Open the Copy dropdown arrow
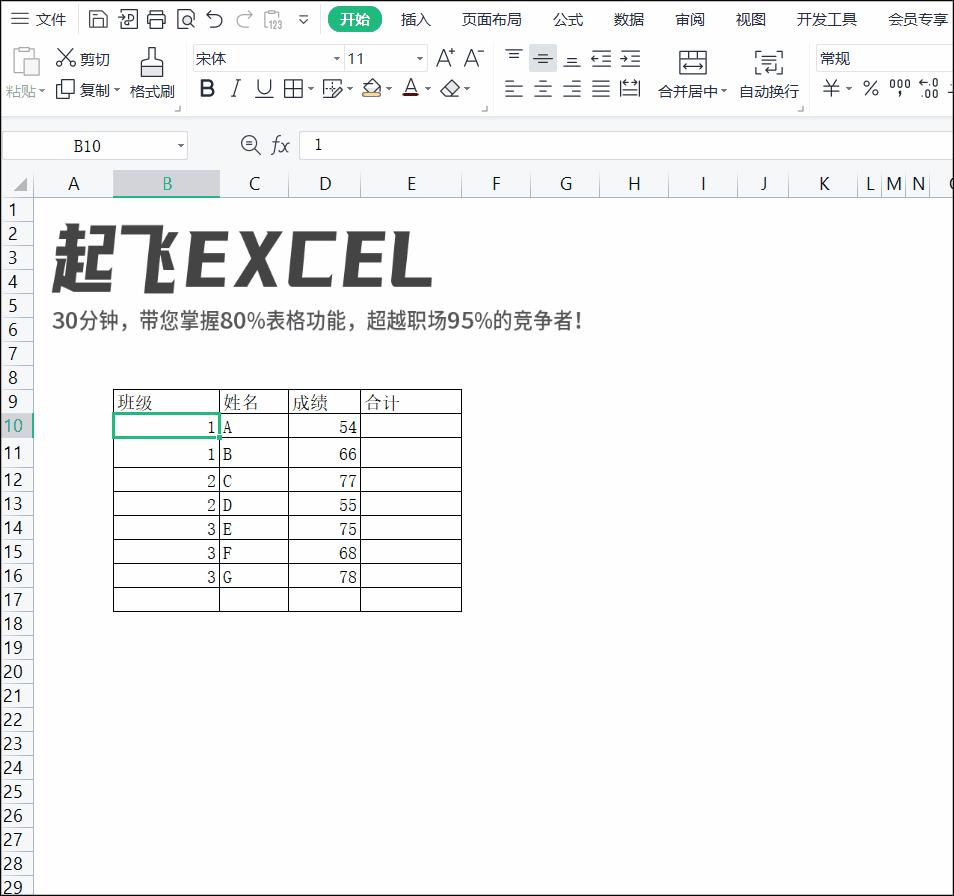Image resolution: width=954 pixels, height=896 pixels. tap(116, 91)
